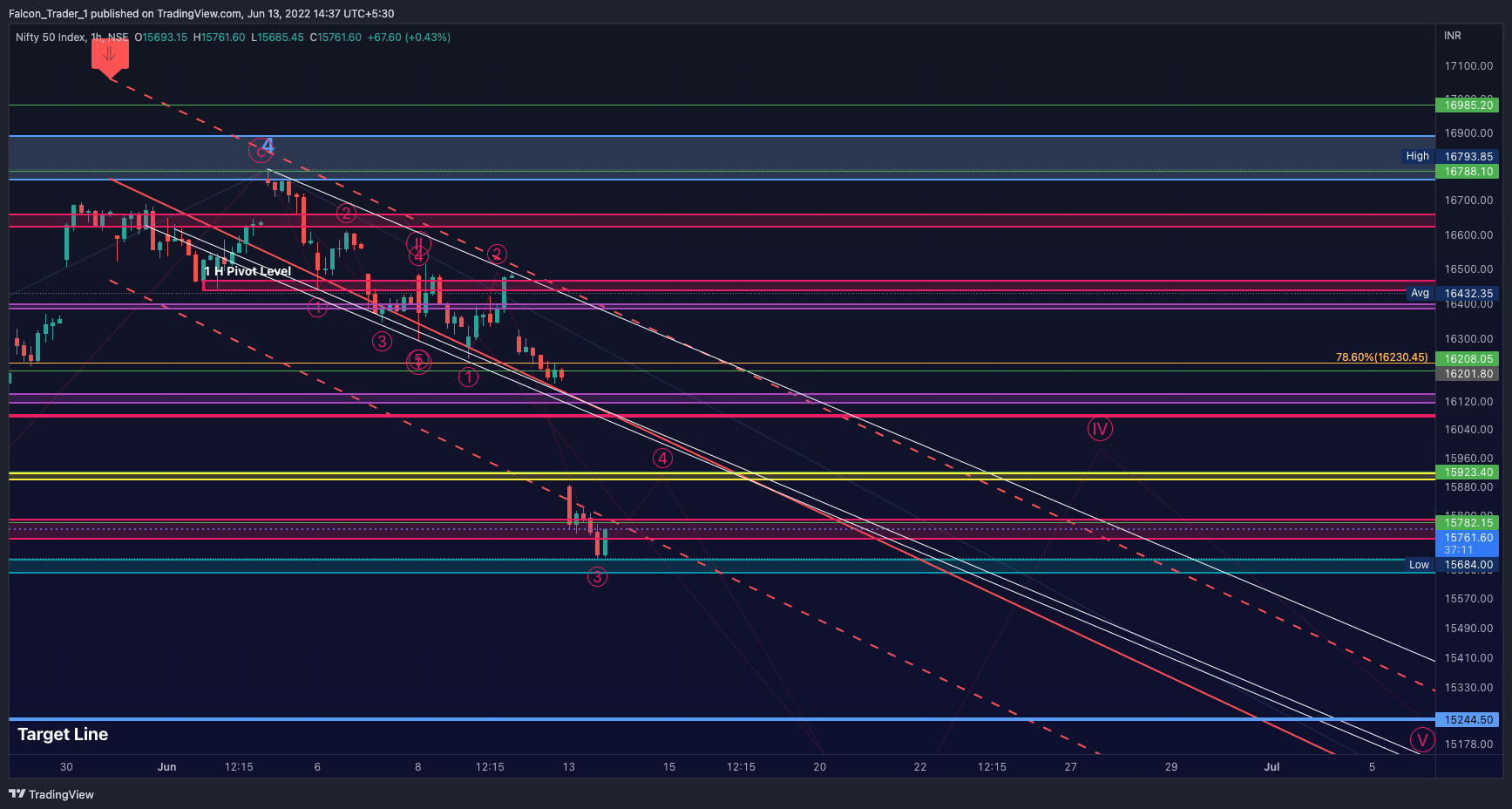The width and height of the screenshot is (1512, 809).
Task: Click the 16201.80 gray price tag
Action: pyautogui.click(x=1467, y=373)
